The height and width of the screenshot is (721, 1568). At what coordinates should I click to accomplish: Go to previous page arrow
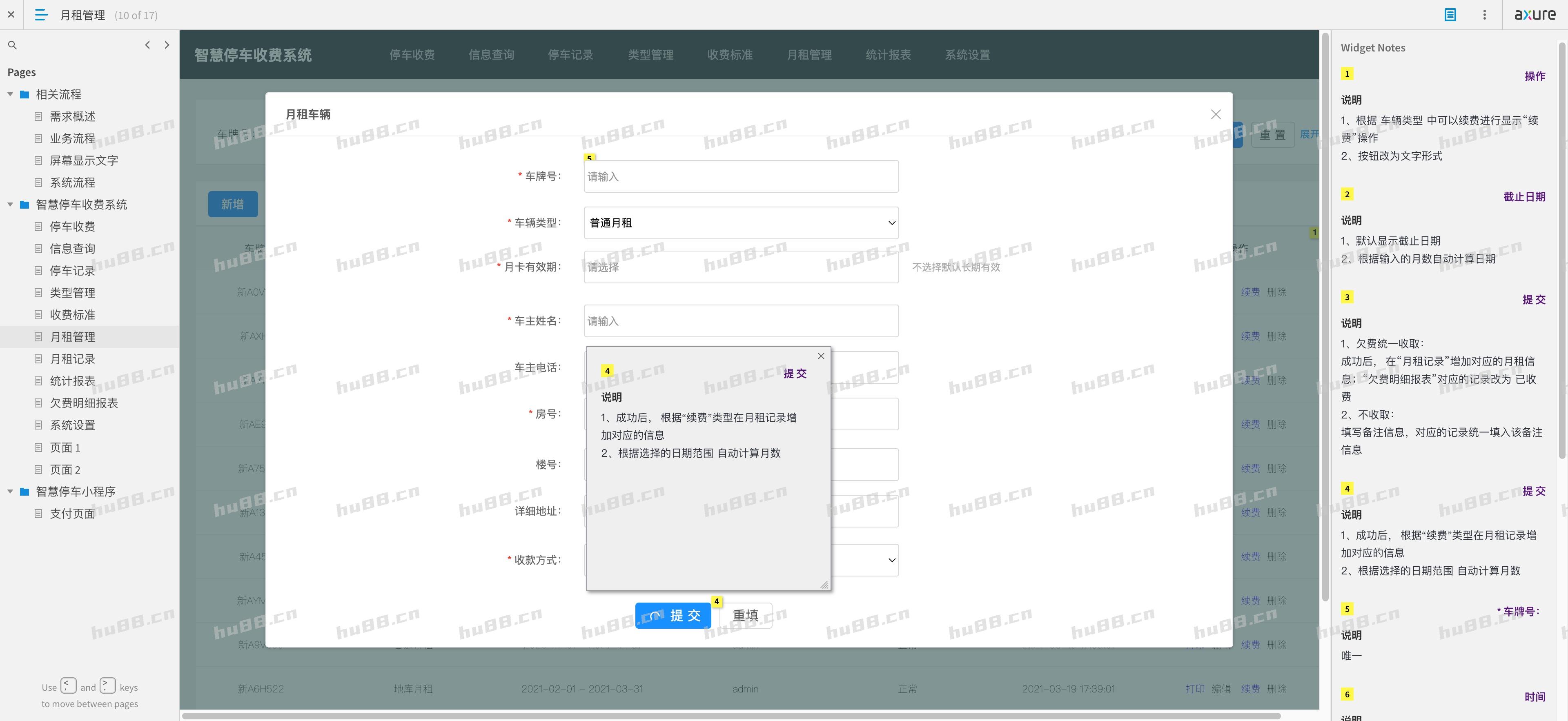[147, 45]
